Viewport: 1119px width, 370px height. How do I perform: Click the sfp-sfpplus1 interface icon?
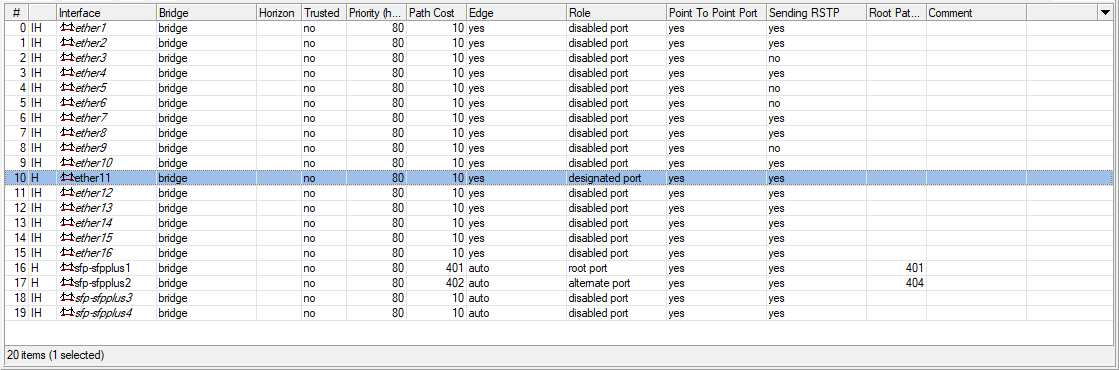click(x=66, y=268)
